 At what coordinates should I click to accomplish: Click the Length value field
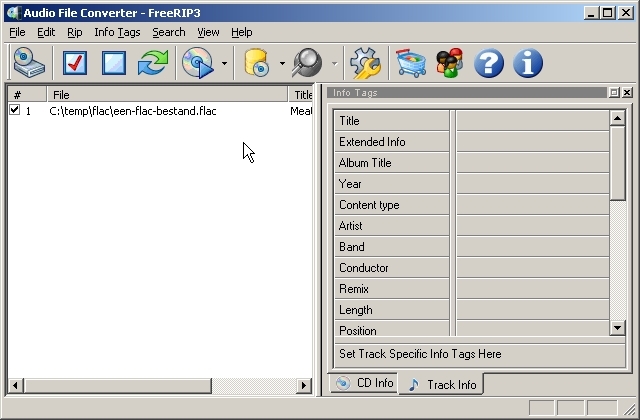533,310
